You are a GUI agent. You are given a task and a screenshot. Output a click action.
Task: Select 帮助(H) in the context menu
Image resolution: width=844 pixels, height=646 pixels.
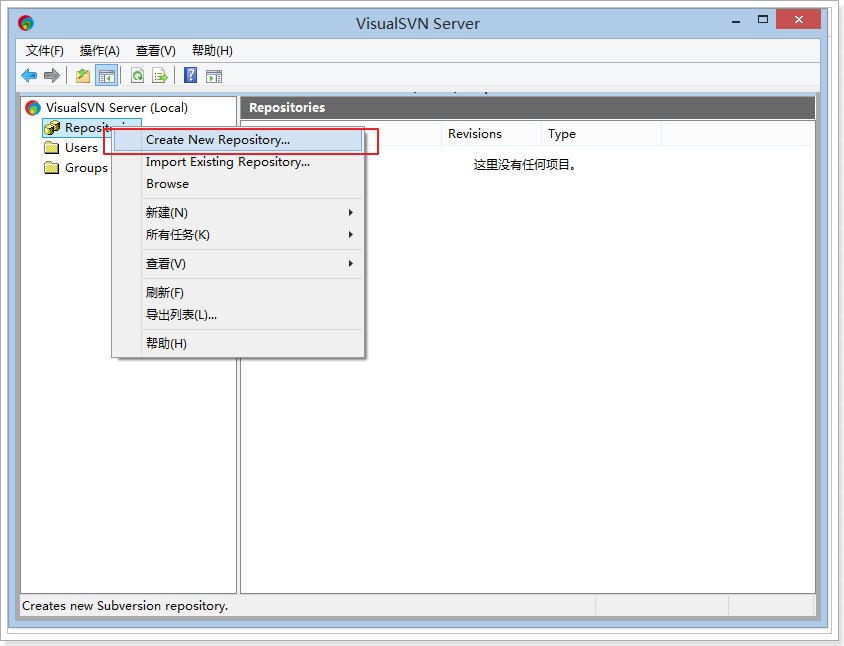(x=238, y=343)
